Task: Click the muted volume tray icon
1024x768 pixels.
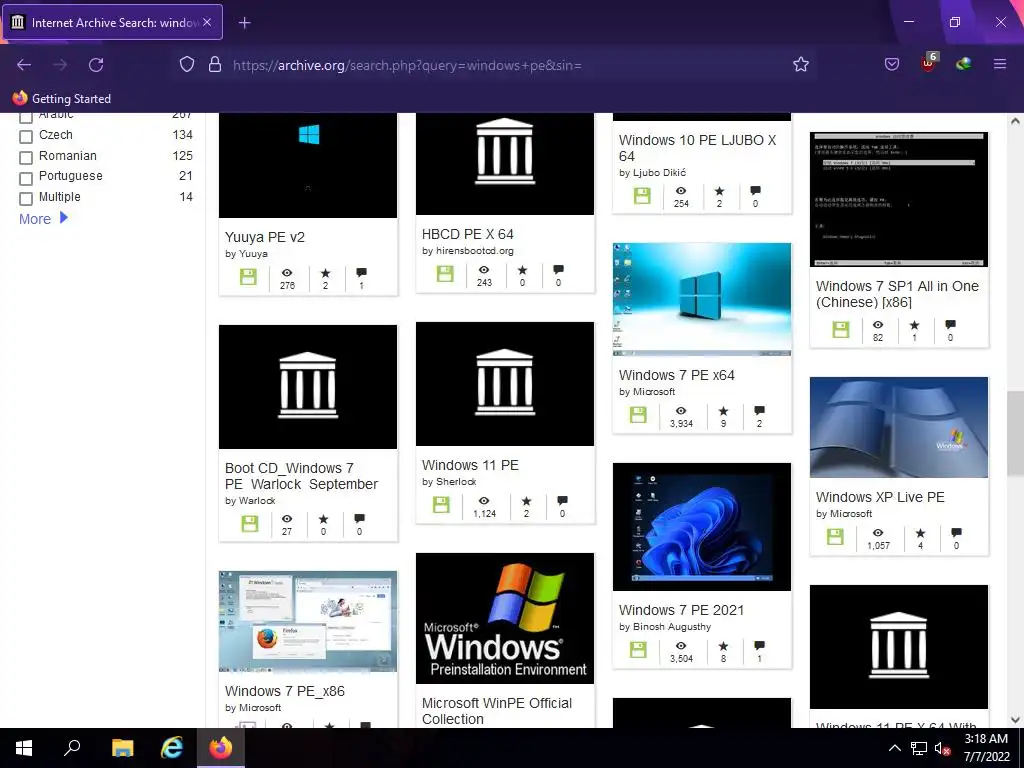Action: (942, 748)
